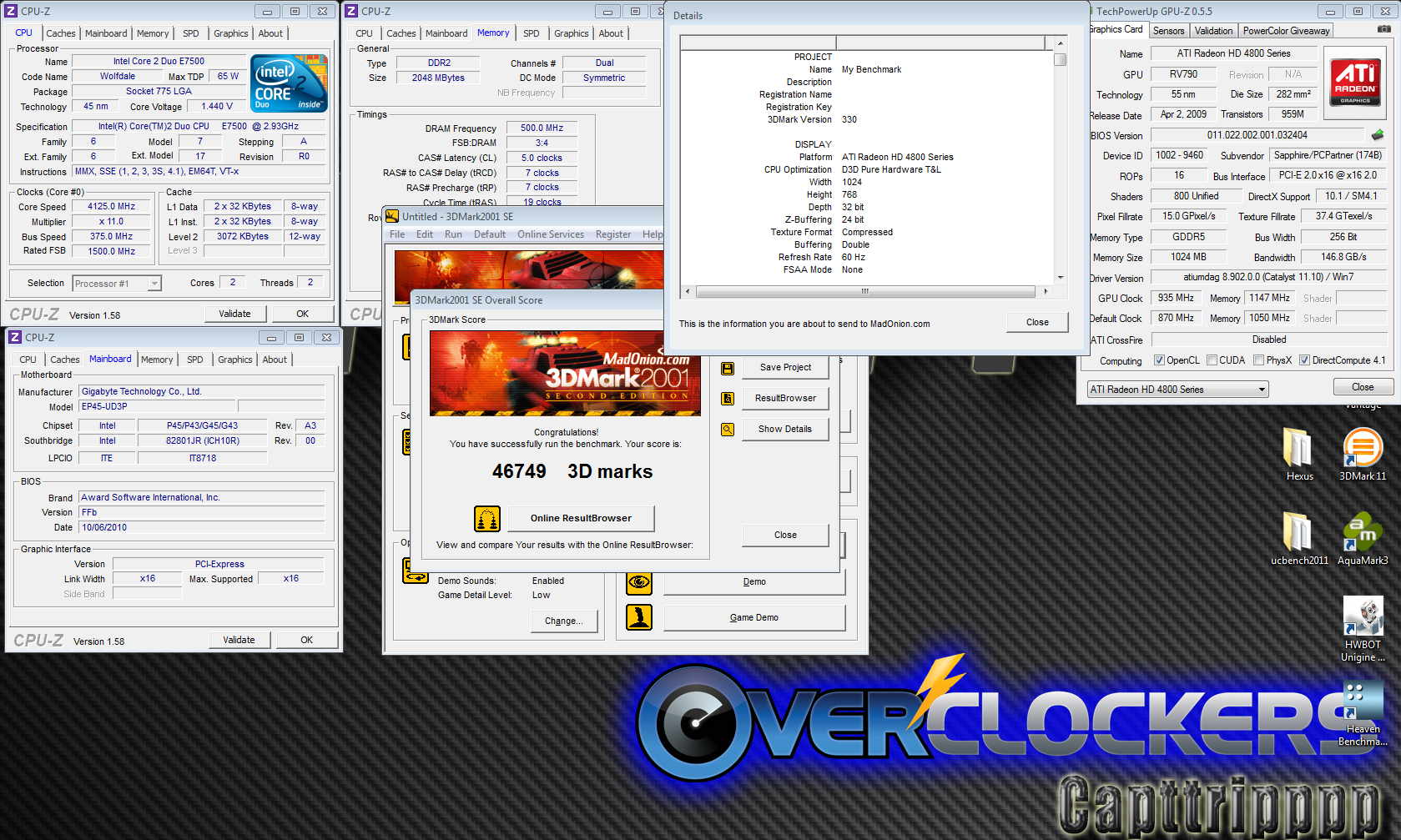Click the 3DMark2001 SE window title icon
Screen dimensions: 1401x840
coord(392,216)
